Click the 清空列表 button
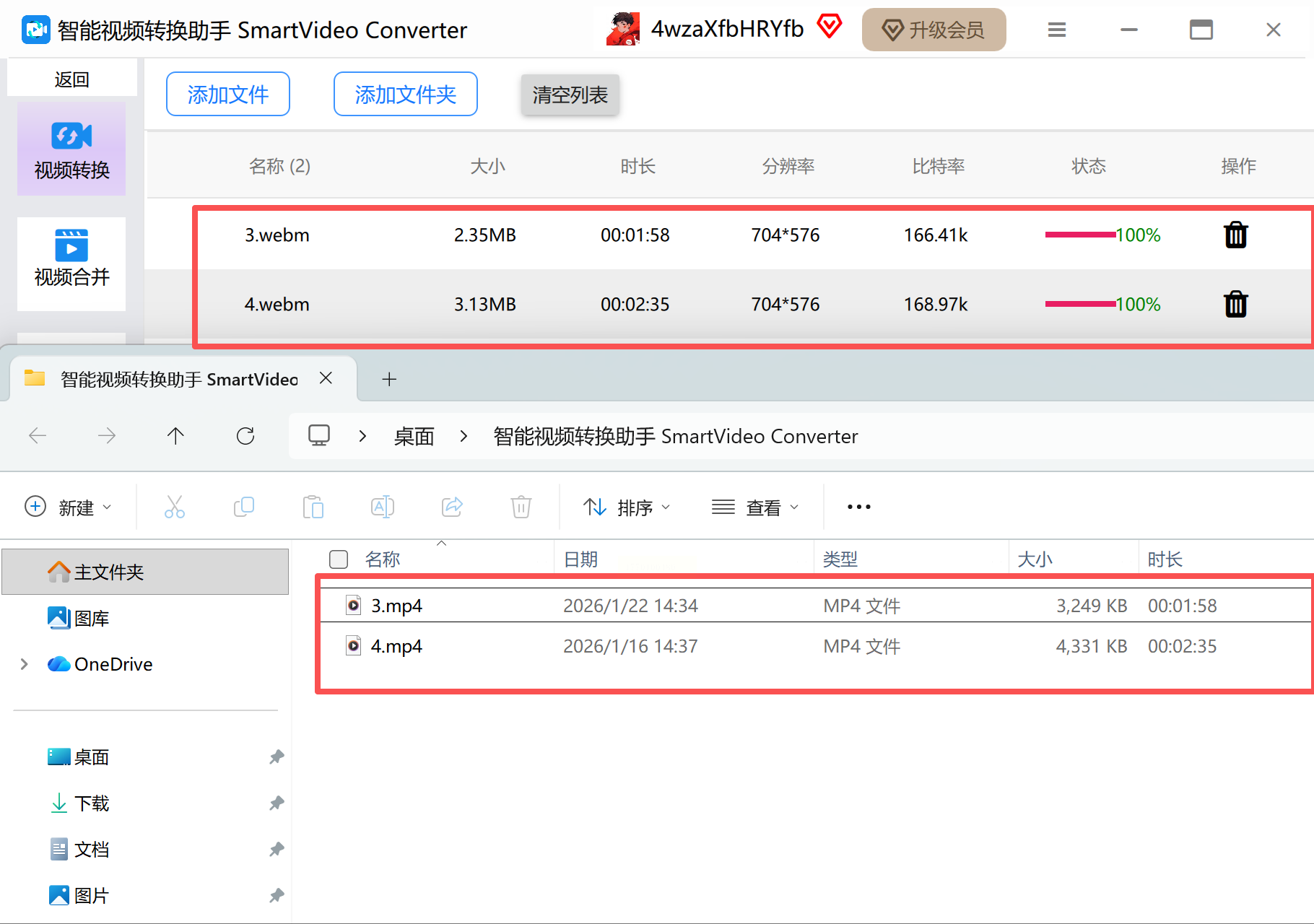This screenshot has width=1314, height=924. click(x=570, y=95)
